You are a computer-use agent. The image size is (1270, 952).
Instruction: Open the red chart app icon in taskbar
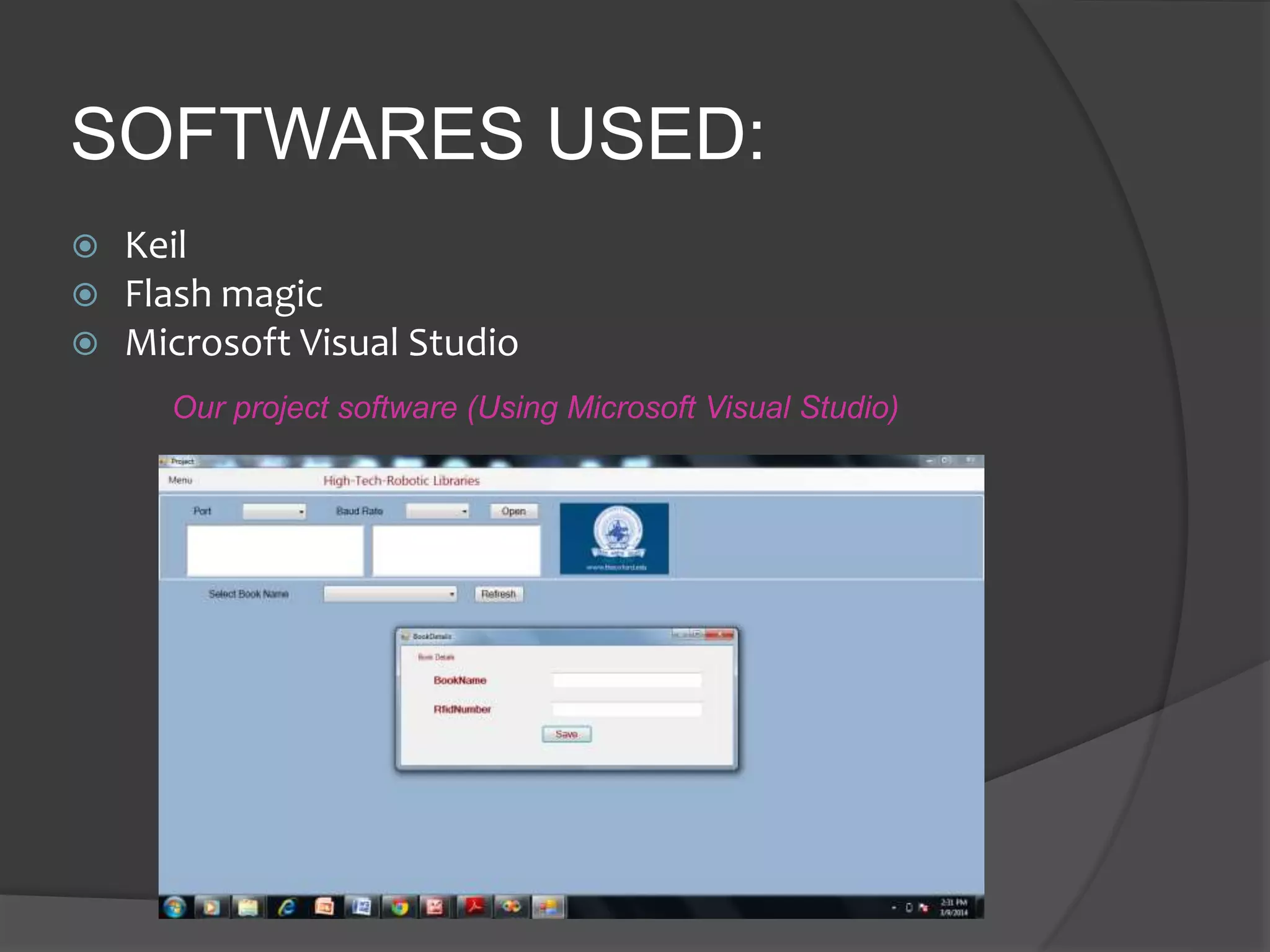pyautogui.click(x=436, y=908)
